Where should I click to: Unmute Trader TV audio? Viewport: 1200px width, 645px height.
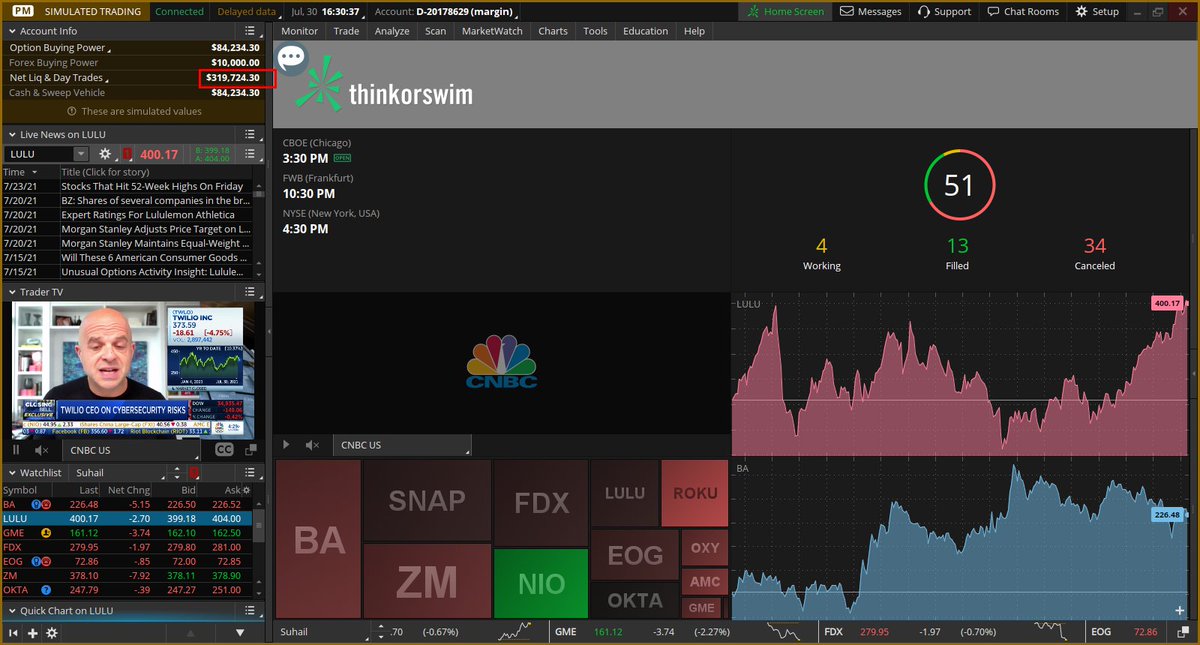(41, 450)
